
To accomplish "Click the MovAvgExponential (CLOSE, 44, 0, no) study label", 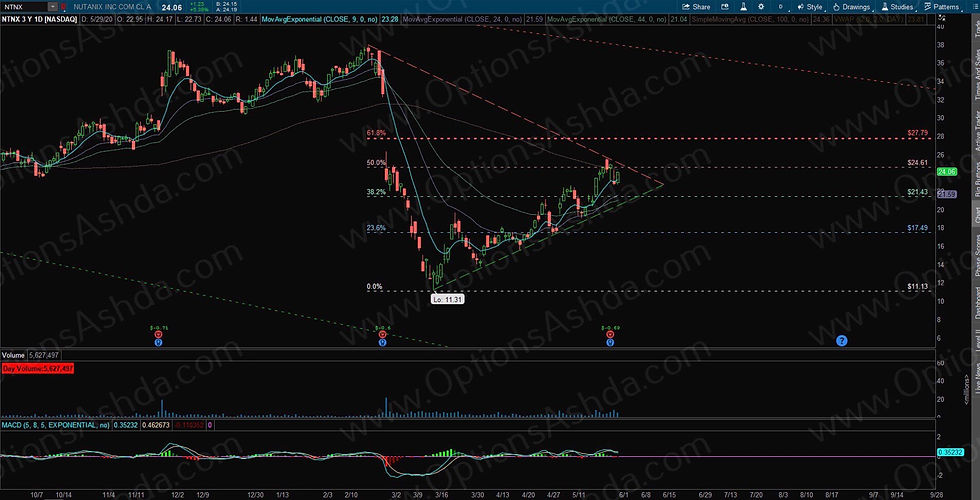I will pyautogui.click(x=605, y=20).
